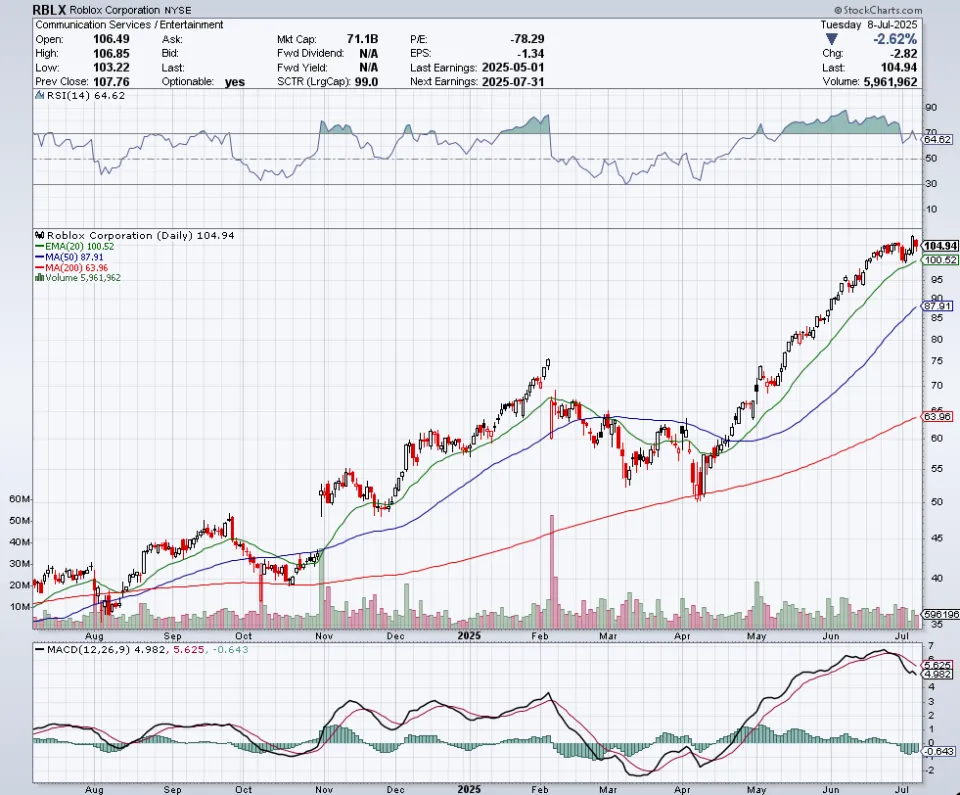This screenshot has width=960, height=795.
Task: Click the Communication Services / Entertainment sector label
Action: (x=129, y=24)
